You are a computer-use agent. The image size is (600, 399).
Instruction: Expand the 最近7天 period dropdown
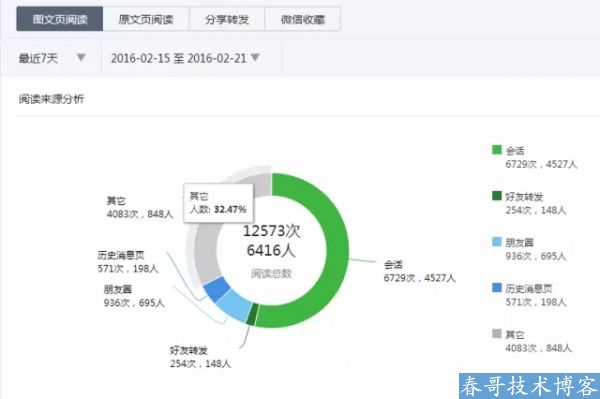(52, 58)
